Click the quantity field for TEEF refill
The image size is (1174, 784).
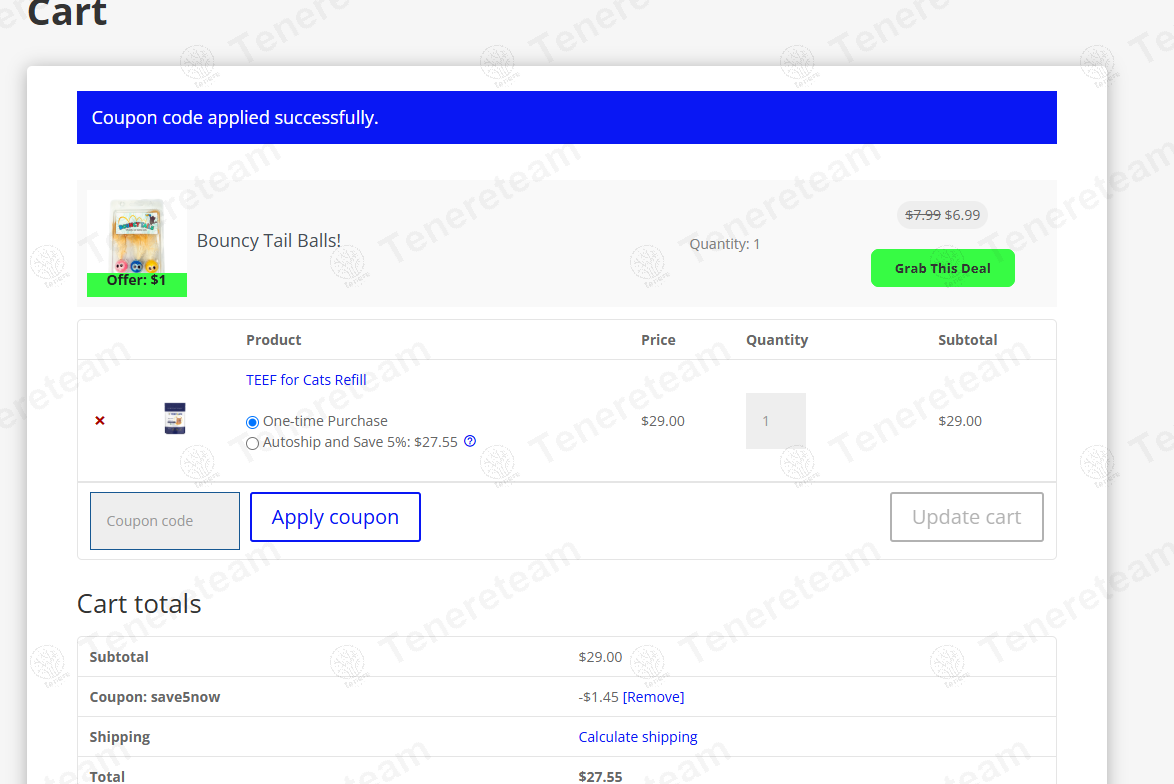tap(775, 421)
